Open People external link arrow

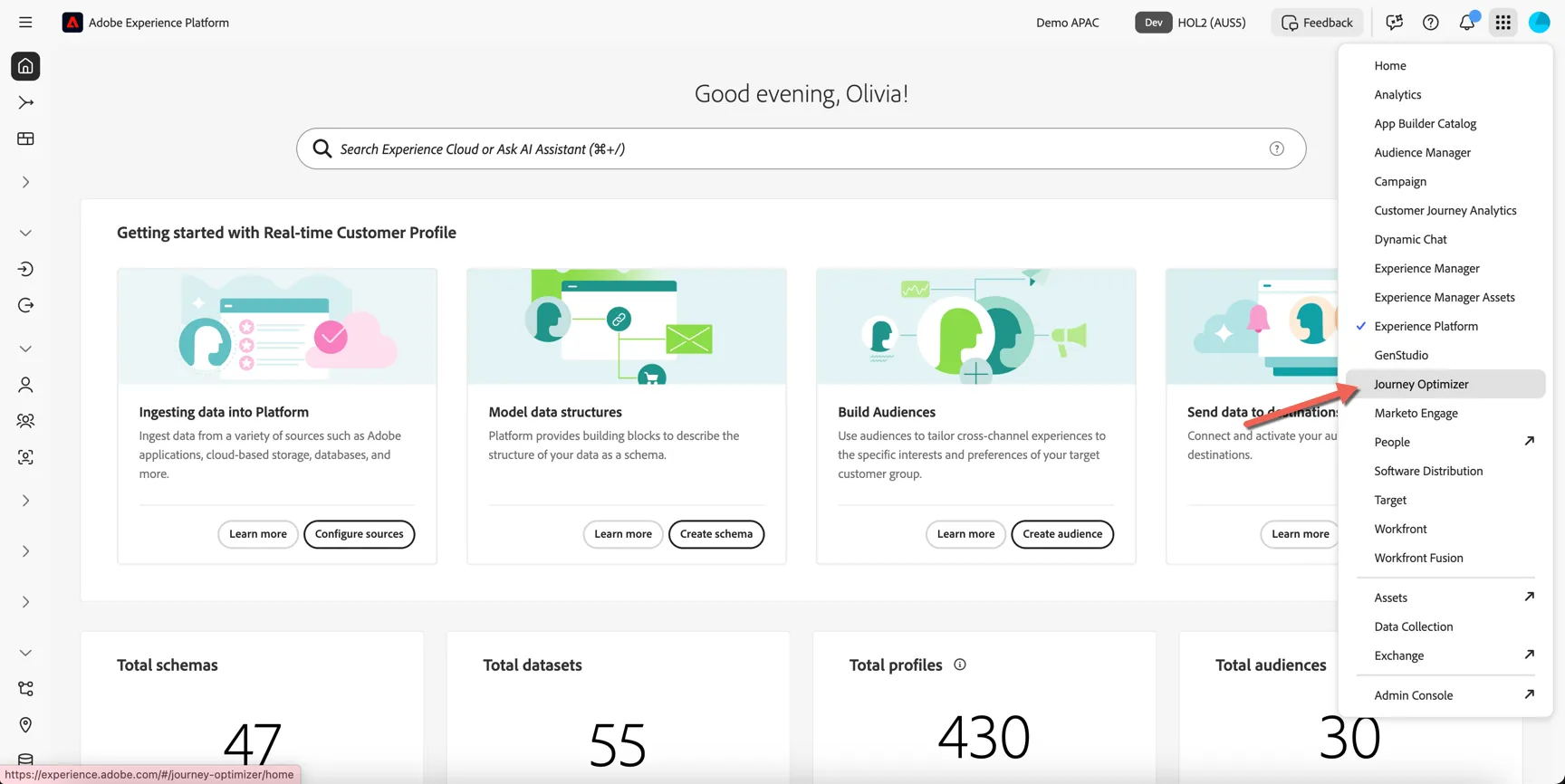tap(1529, 441)
